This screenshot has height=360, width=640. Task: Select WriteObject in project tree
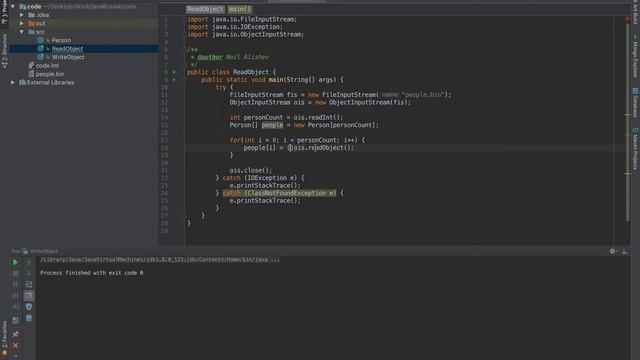pos(68,57)
